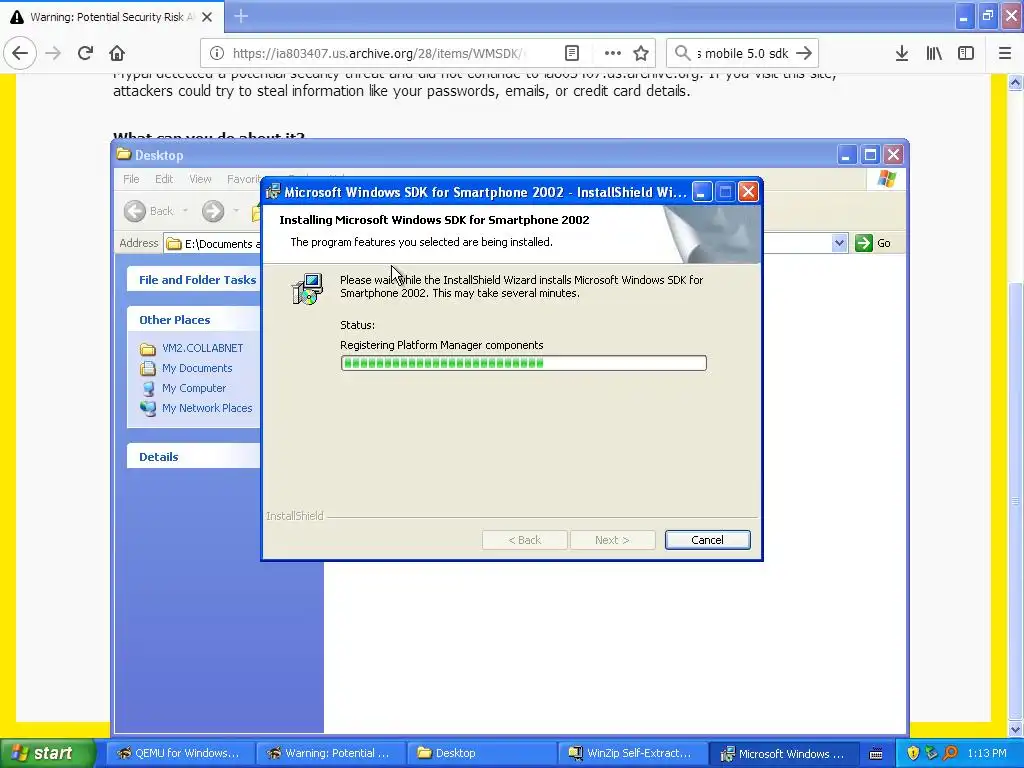Go back in the browser
Screen dimensions: 1024x768
tap(20, 53)
